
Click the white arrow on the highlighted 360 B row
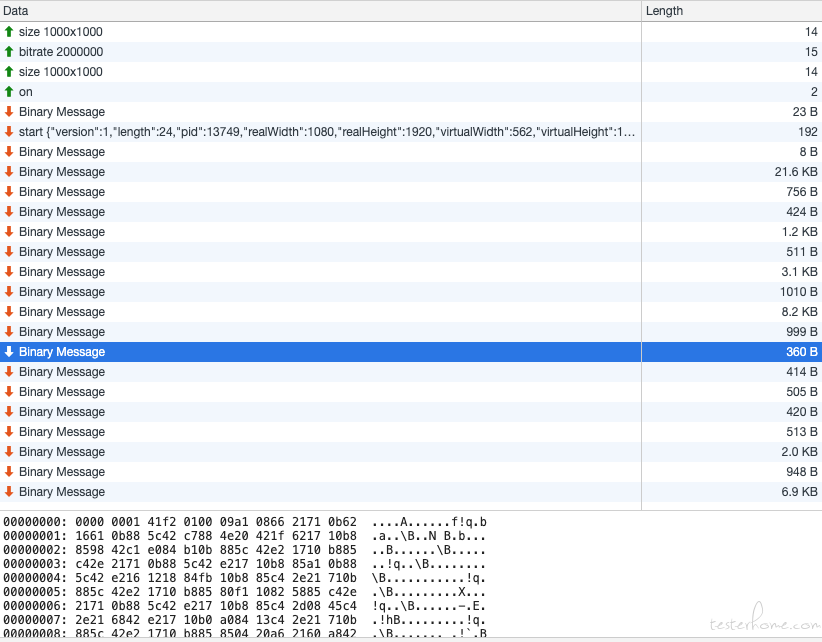(x=9, y=352)
